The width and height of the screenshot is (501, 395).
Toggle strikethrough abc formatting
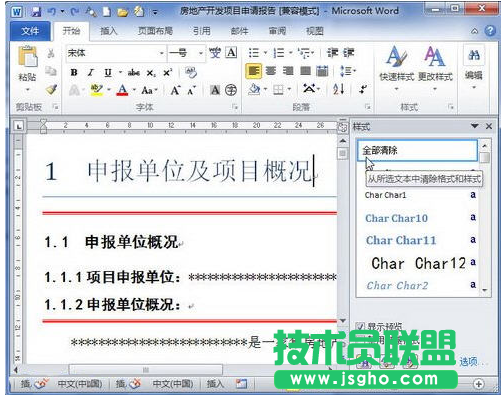pyautogui.click(x=134, y=72)
